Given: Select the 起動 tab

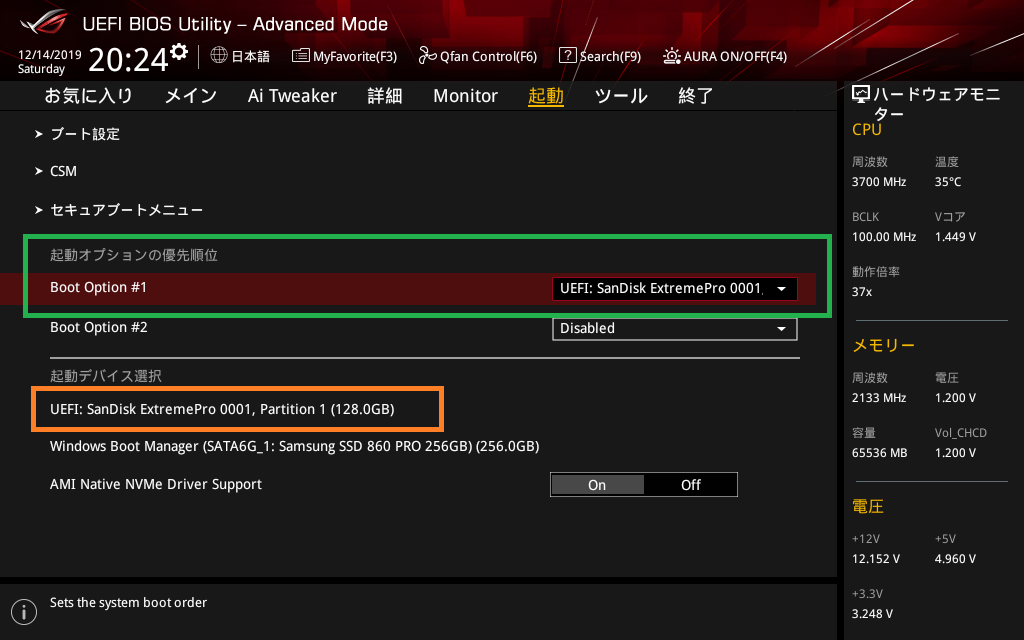Looking at the screenshot, I should click(x=546, y=96).
